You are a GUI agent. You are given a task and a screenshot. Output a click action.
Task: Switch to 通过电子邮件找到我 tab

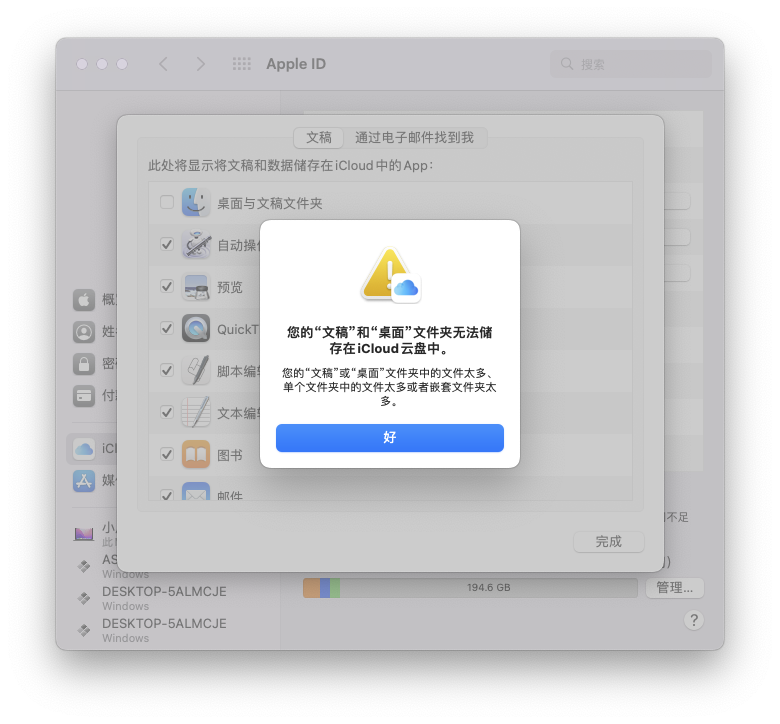pos(414,138)
